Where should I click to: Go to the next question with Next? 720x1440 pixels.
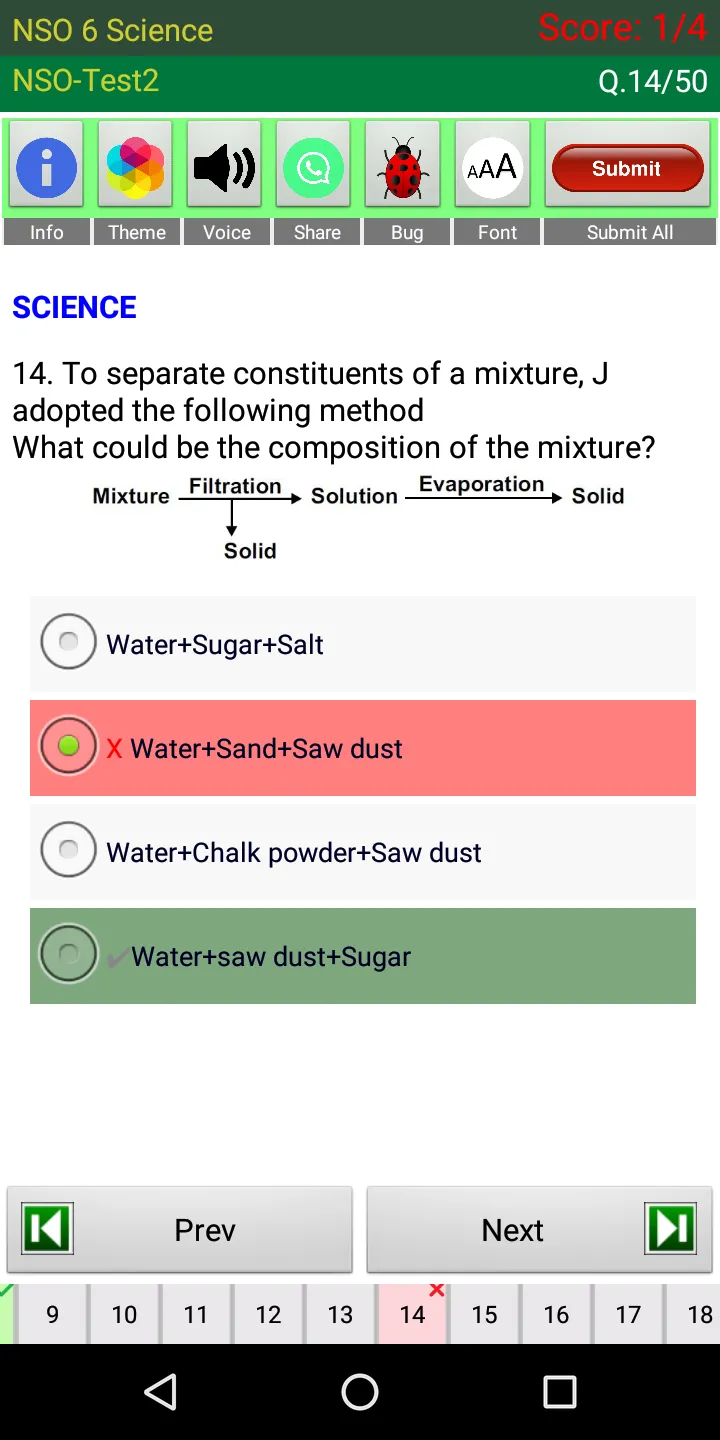click(540, 1230)
